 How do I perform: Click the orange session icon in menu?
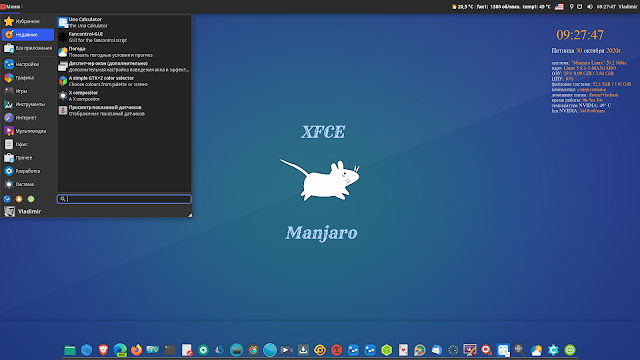[x=19, y=199]
